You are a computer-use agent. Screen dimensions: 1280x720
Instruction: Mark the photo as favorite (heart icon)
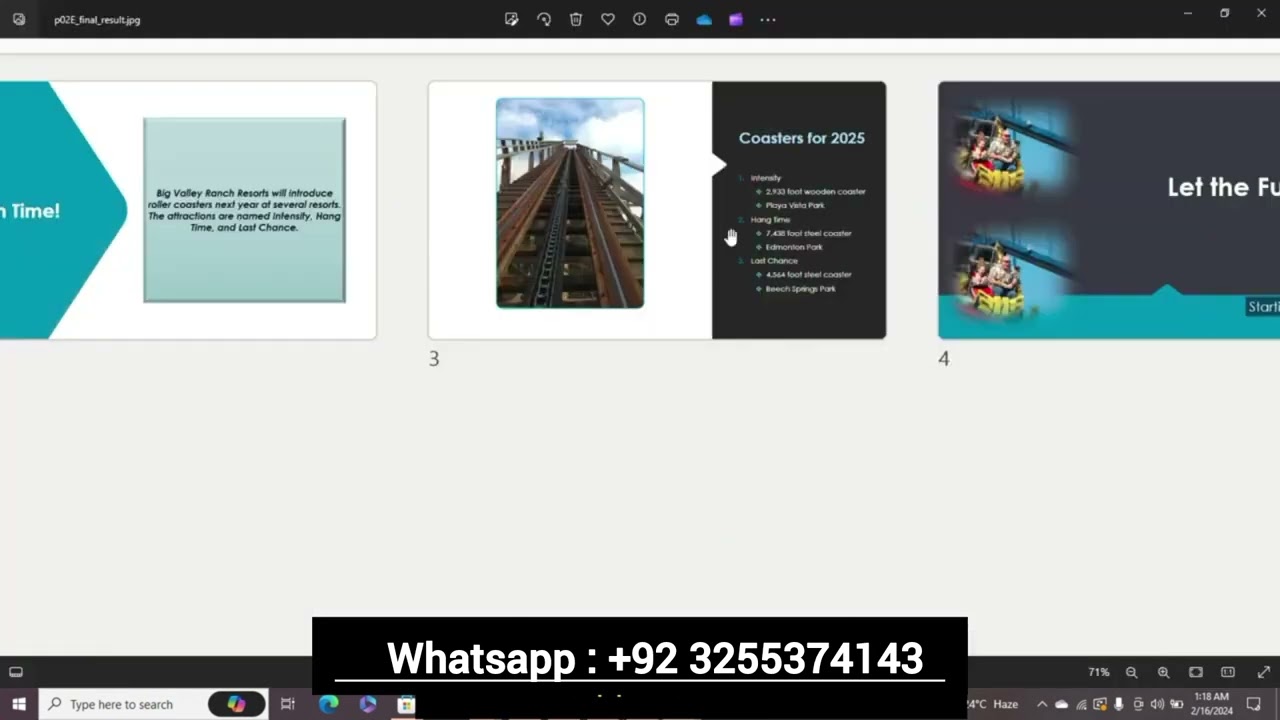point(608,19)
